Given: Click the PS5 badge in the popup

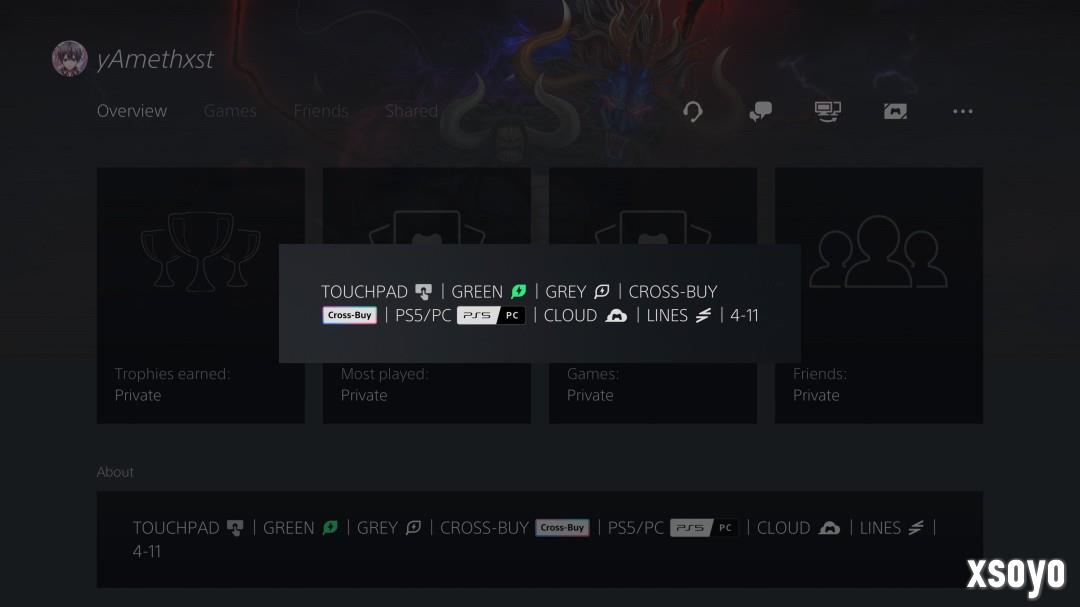Looking at the screenshot, I should click(x=477, y=316).
